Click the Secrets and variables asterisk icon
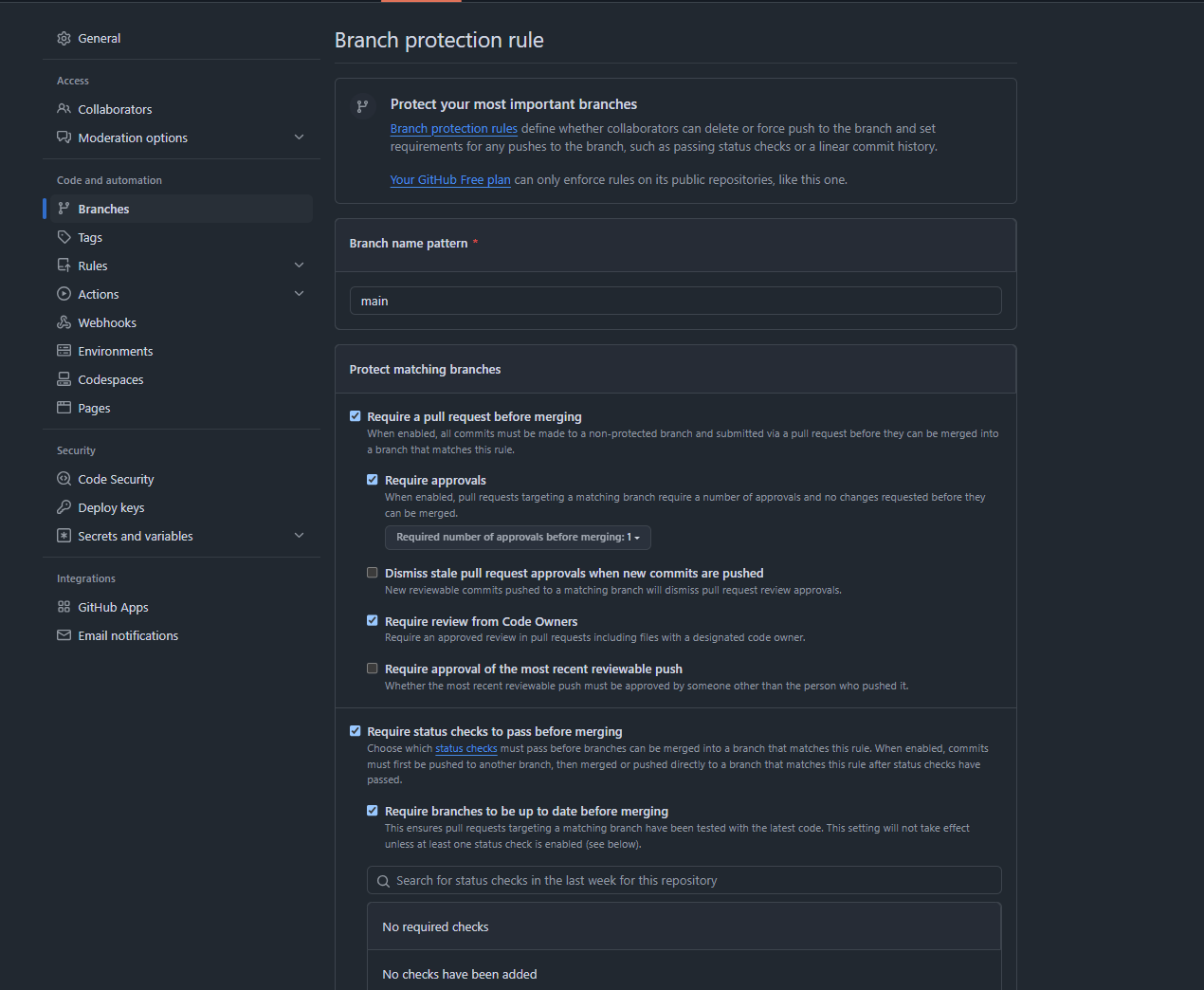This screenshot has height=990, width=1204. click(64, 536)
